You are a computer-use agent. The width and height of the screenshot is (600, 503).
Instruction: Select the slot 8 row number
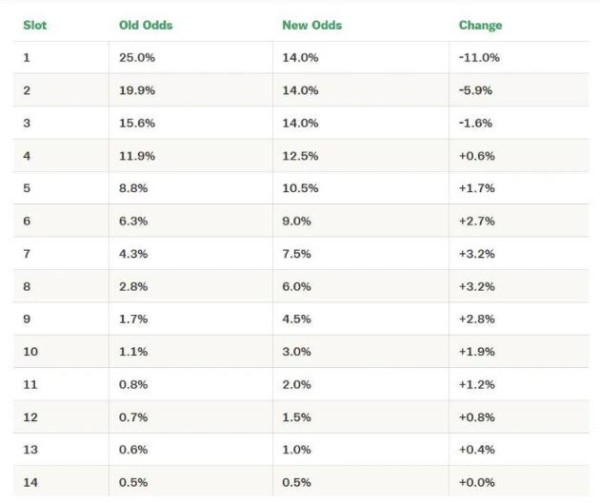pyautogui.click(x=27, y=286)
